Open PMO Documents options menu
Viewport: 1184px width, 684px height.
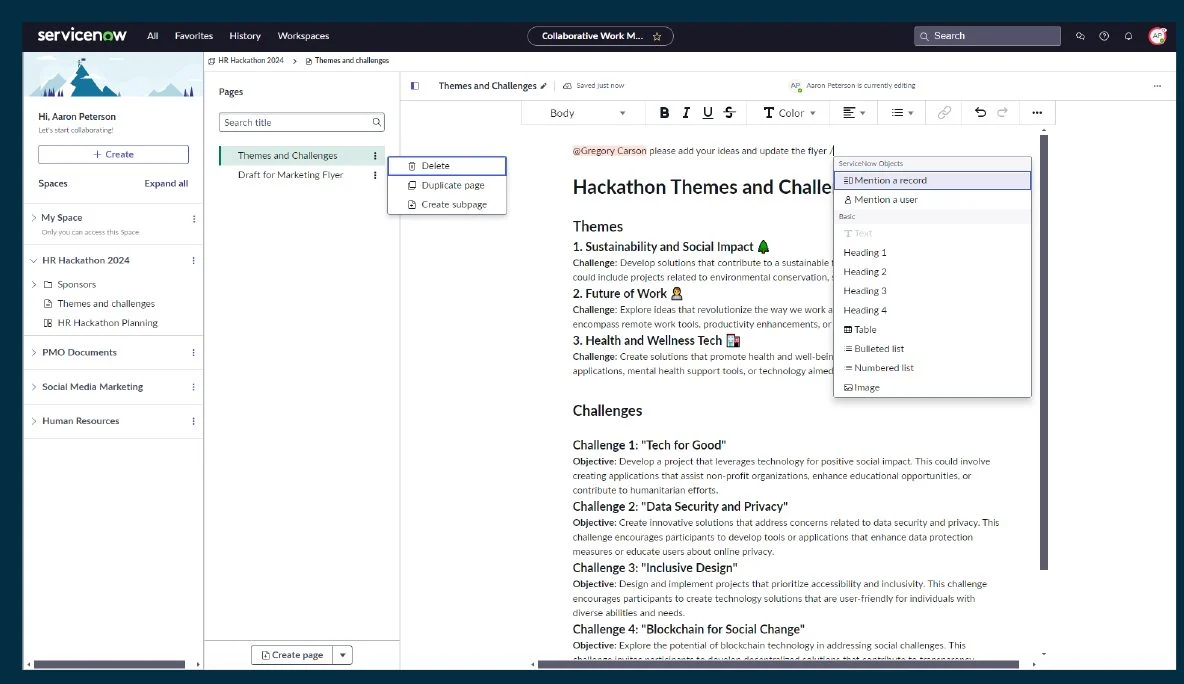[193, 353]
